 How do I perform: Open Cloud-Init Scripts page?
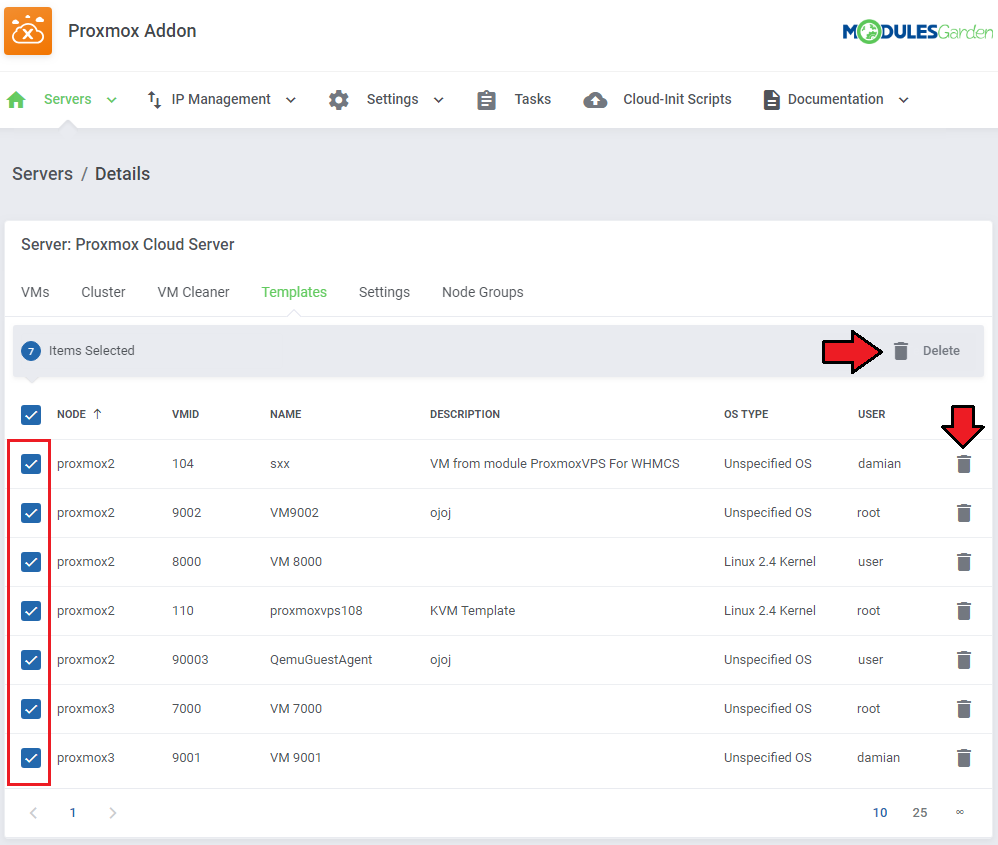[677, 99]
